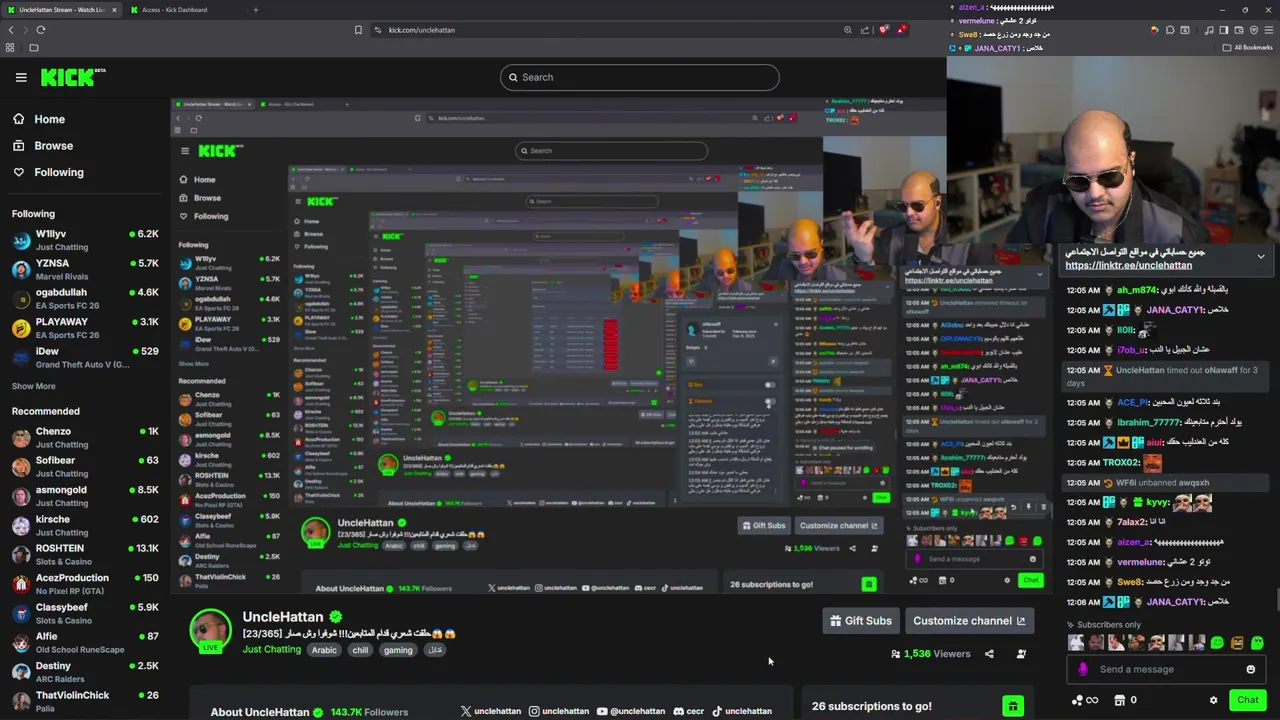The height and width of the screenshot is (720, 1280).
Task: Open ogabdullah channel in Following list
Action: point(85,298)
